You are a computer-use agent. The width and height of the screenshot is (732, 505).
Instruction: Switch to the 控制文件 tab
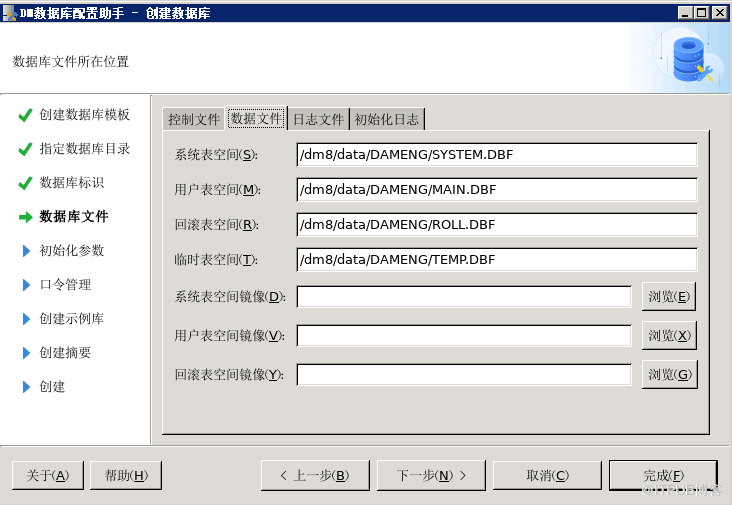194,119
